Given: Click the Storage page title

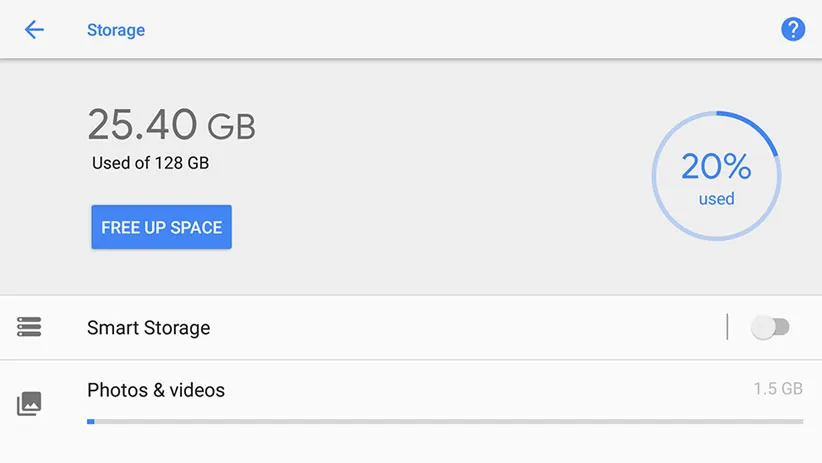Looking at the screenshot, I should tap(115, 30).
